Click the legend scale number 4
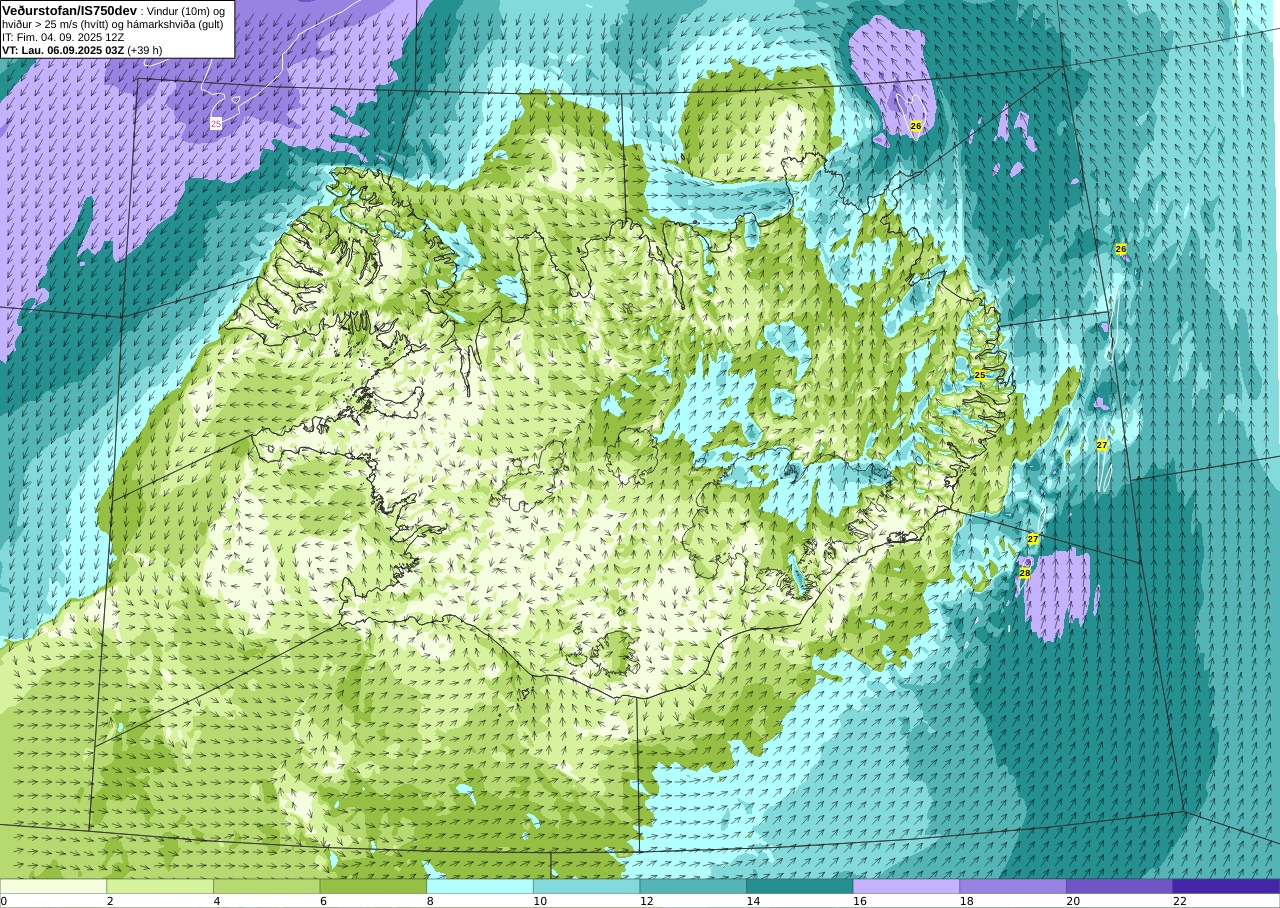 point(217,901)
